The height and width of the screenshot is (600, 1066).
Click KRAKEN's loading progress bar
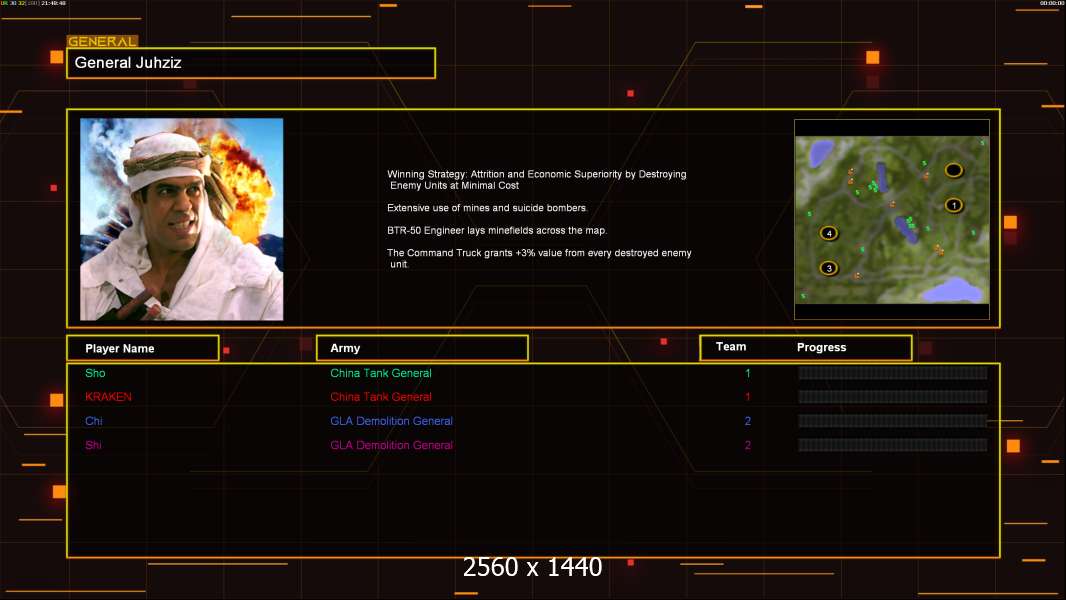(893, 397)
